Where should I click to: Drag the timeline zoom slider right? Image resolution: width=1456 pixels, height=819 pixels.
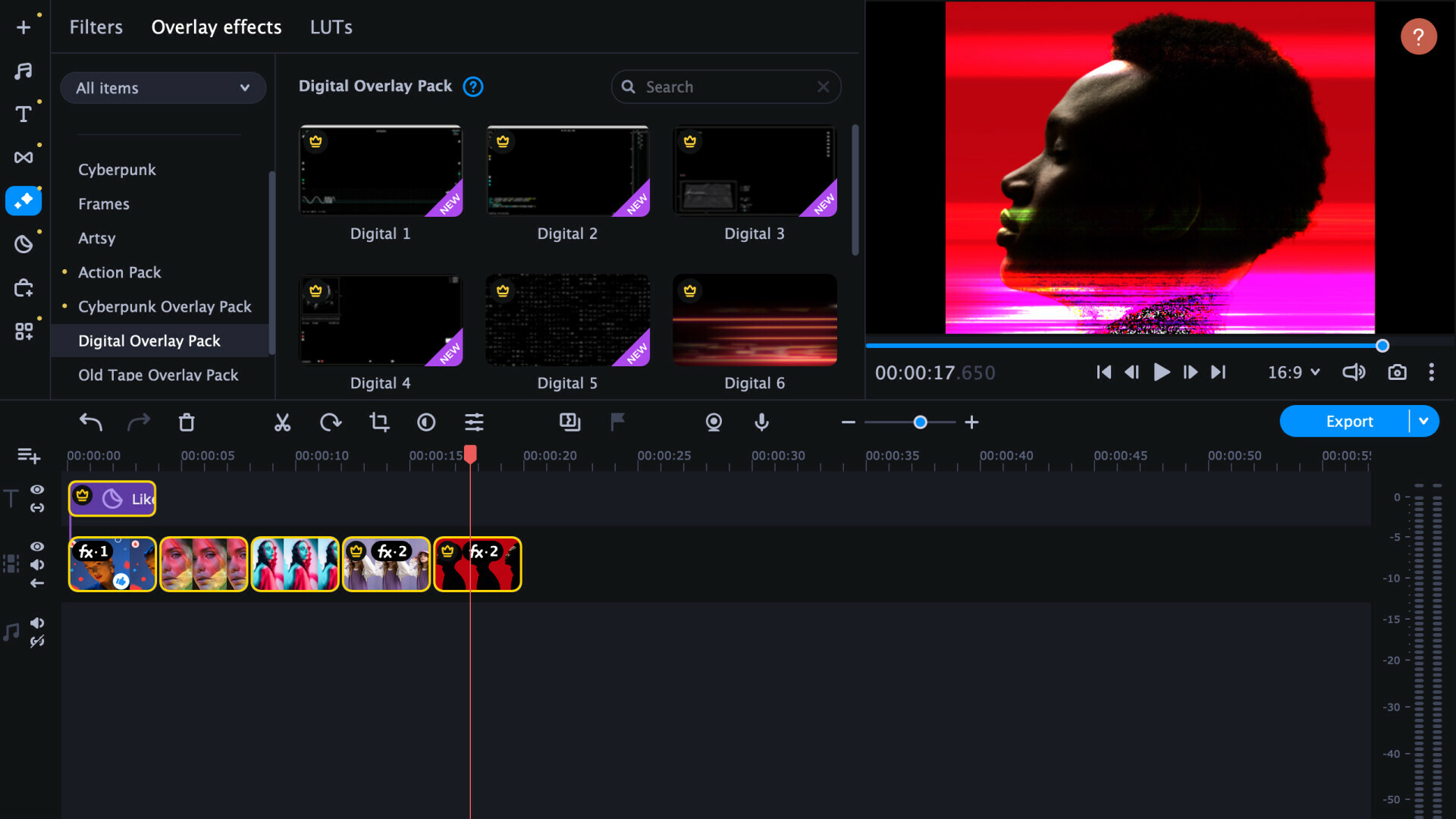coord(917,421)
